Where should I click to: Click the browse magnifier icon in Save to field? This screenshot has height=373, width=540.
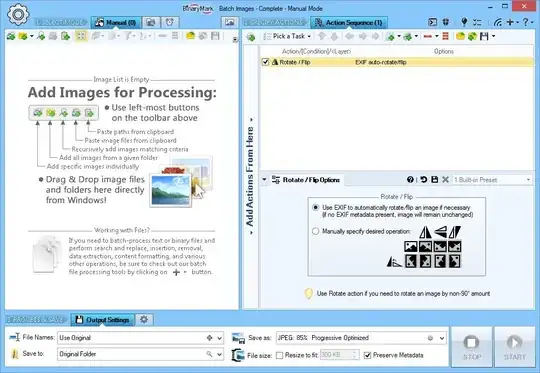point(209,354)
